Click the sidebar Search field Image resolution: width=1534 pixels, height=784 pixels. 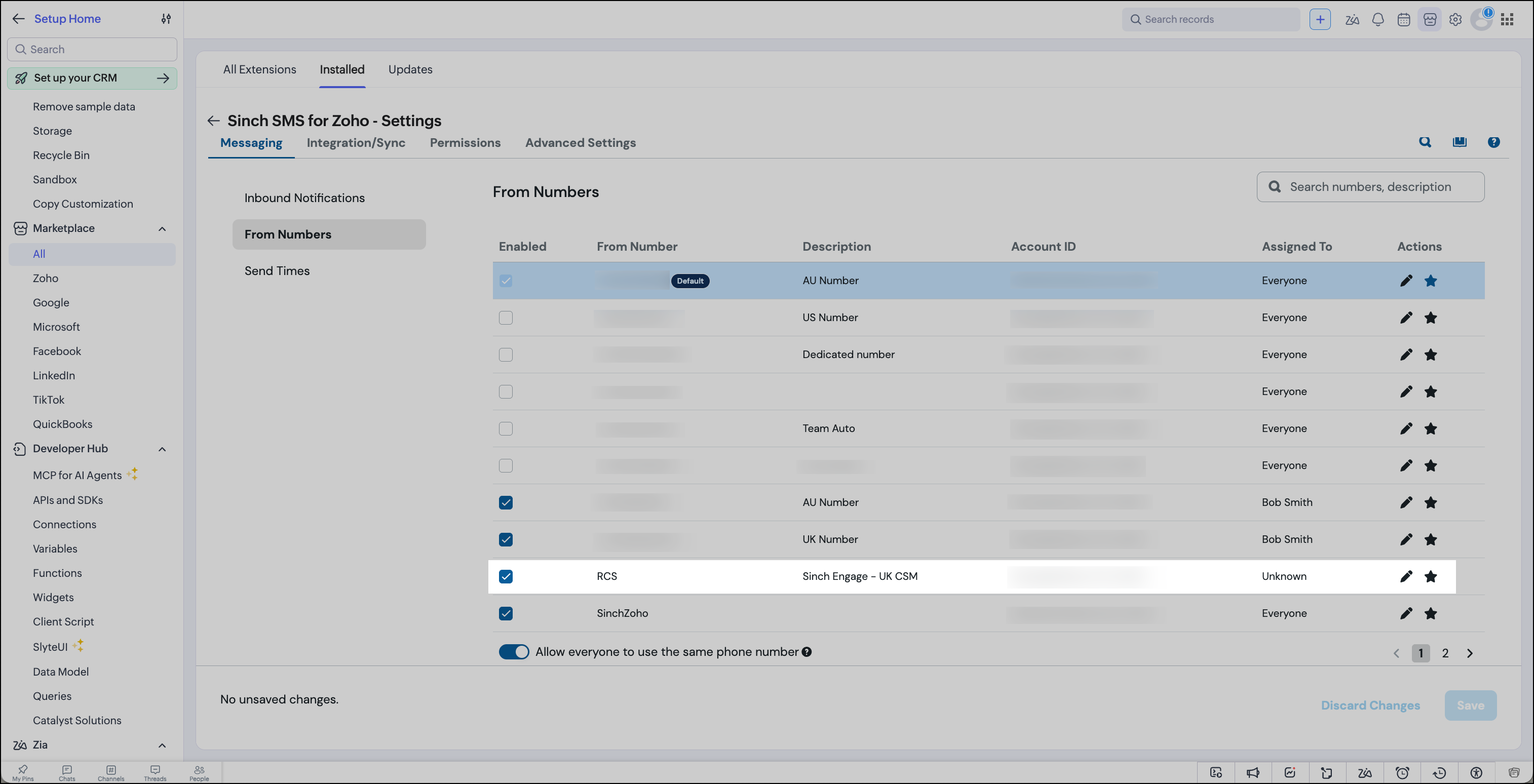tap(92, 50)
